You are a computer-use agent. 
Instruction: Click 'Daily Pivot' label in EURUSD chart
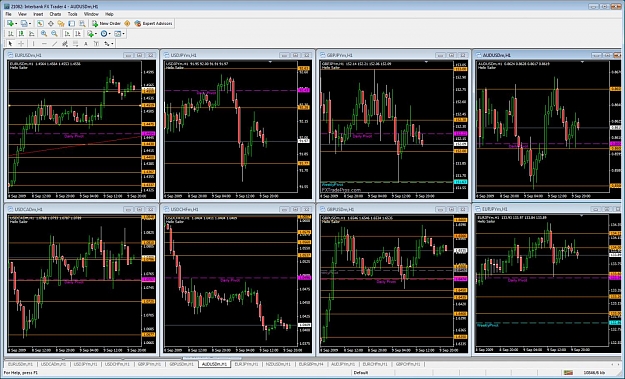[74, 136]
